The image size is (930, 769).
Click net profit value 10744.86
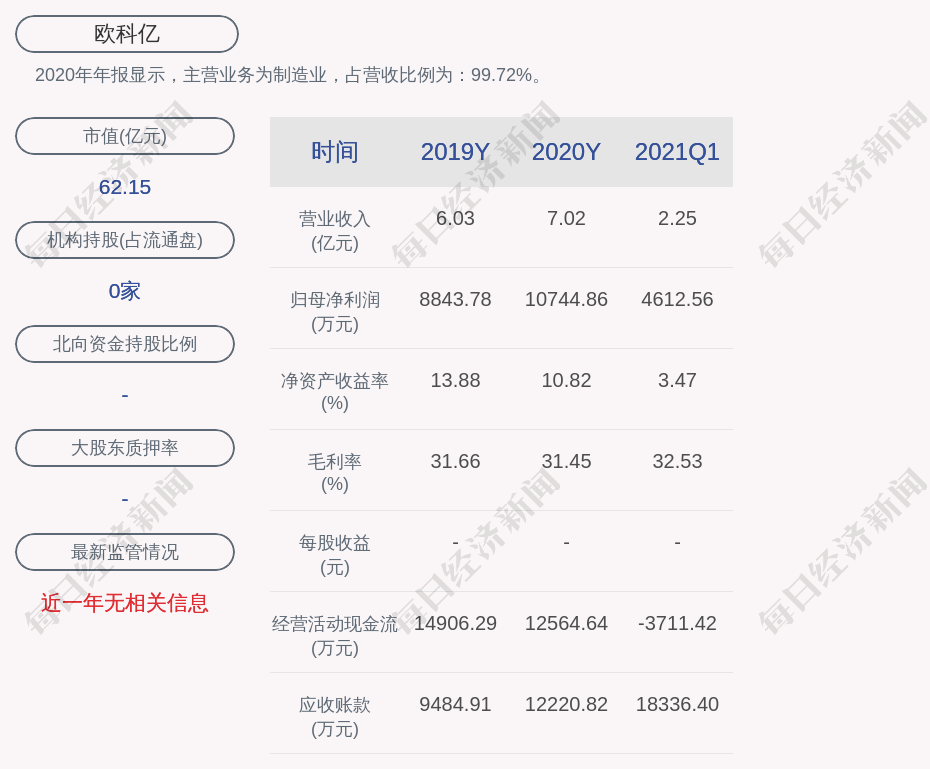(x=566, y=299)
